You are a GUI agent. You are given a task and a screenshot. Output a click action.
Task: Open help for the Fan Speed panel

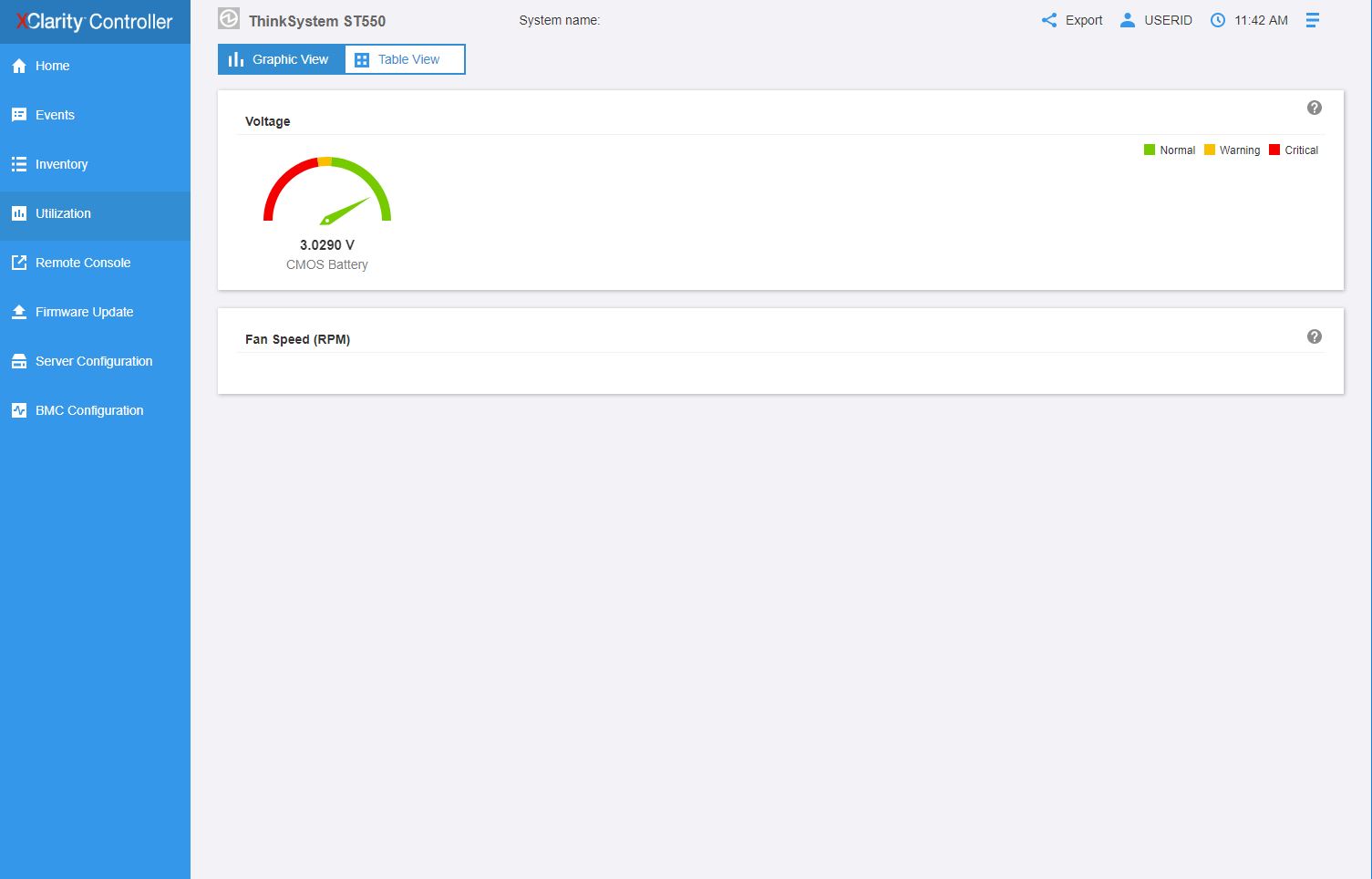(1315, 336)
